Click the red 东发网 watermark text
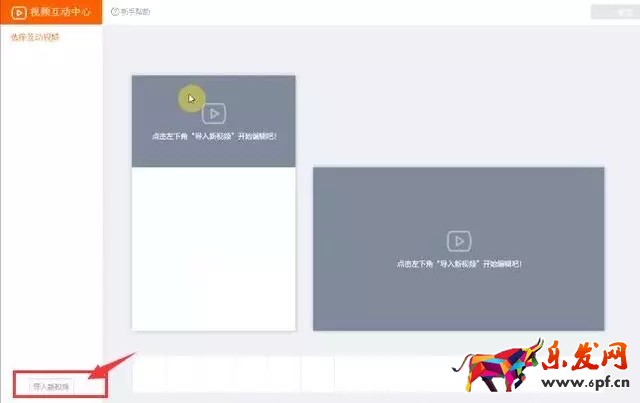The image size is (640, 403). click(x=584, y=356)
